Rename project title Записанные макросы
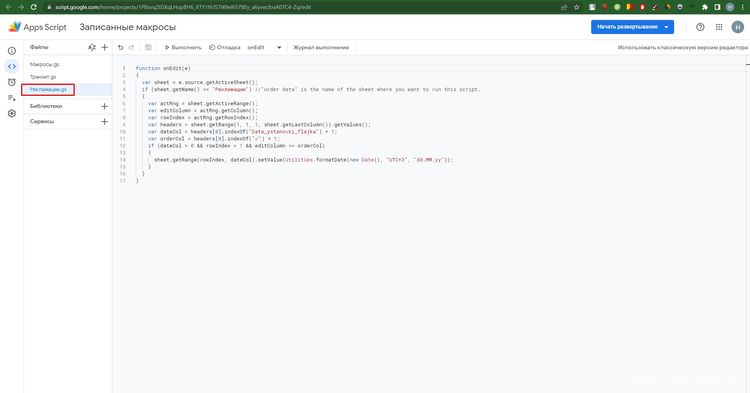Image resolution: width=750 pixels, height=393 pixels. [x=128, y=27]
